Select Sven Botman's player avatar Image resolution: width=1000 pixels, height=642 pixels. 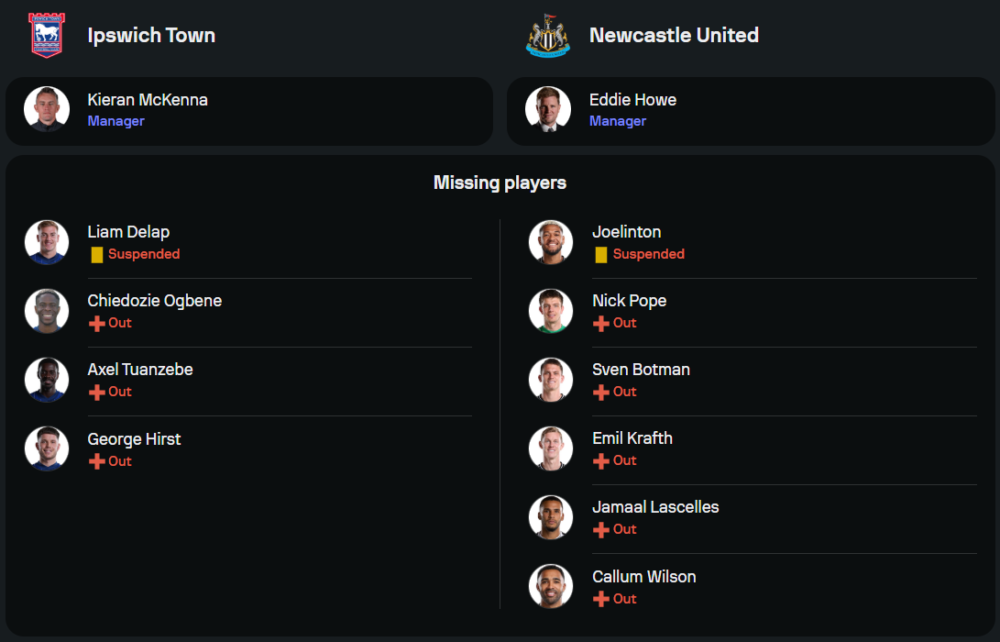point(551,380)
